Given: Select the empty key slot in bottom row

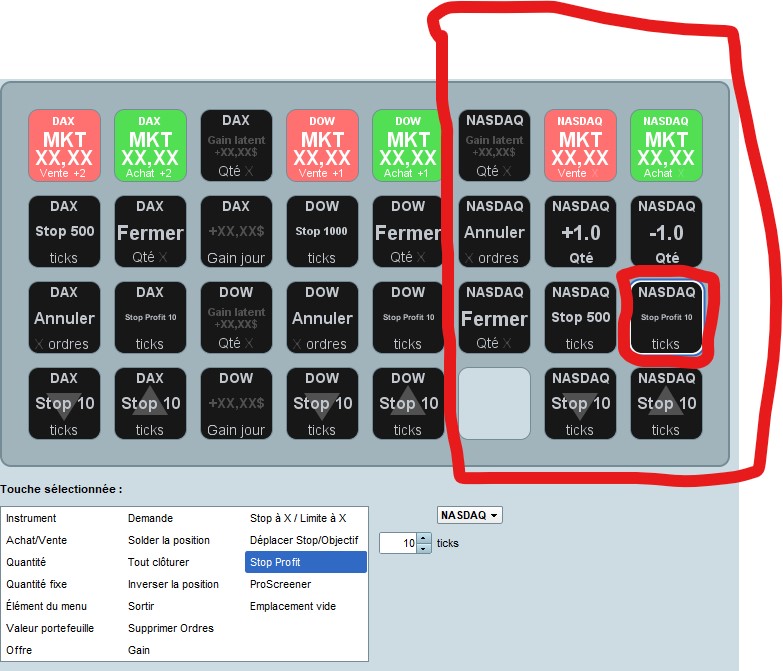Looking at the screenshot, I should pyautogui.click(x=494, y=403).
